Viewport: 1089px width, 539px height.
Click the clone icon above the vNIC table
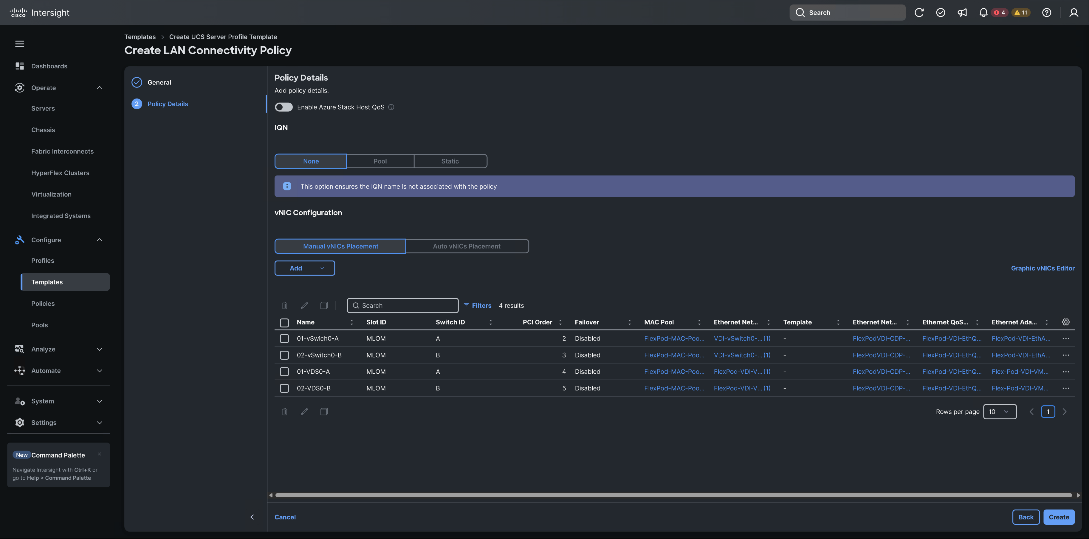(324, 306)
